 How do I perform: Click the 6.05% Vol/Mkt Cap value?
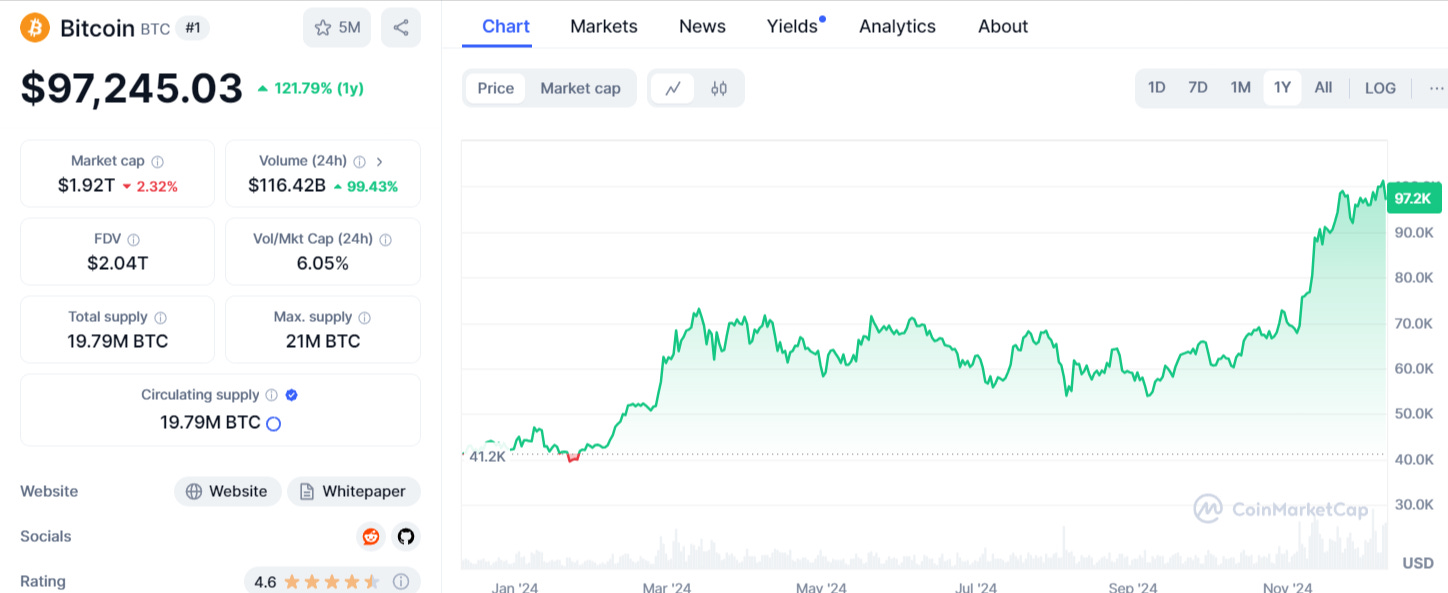[323, 264]
